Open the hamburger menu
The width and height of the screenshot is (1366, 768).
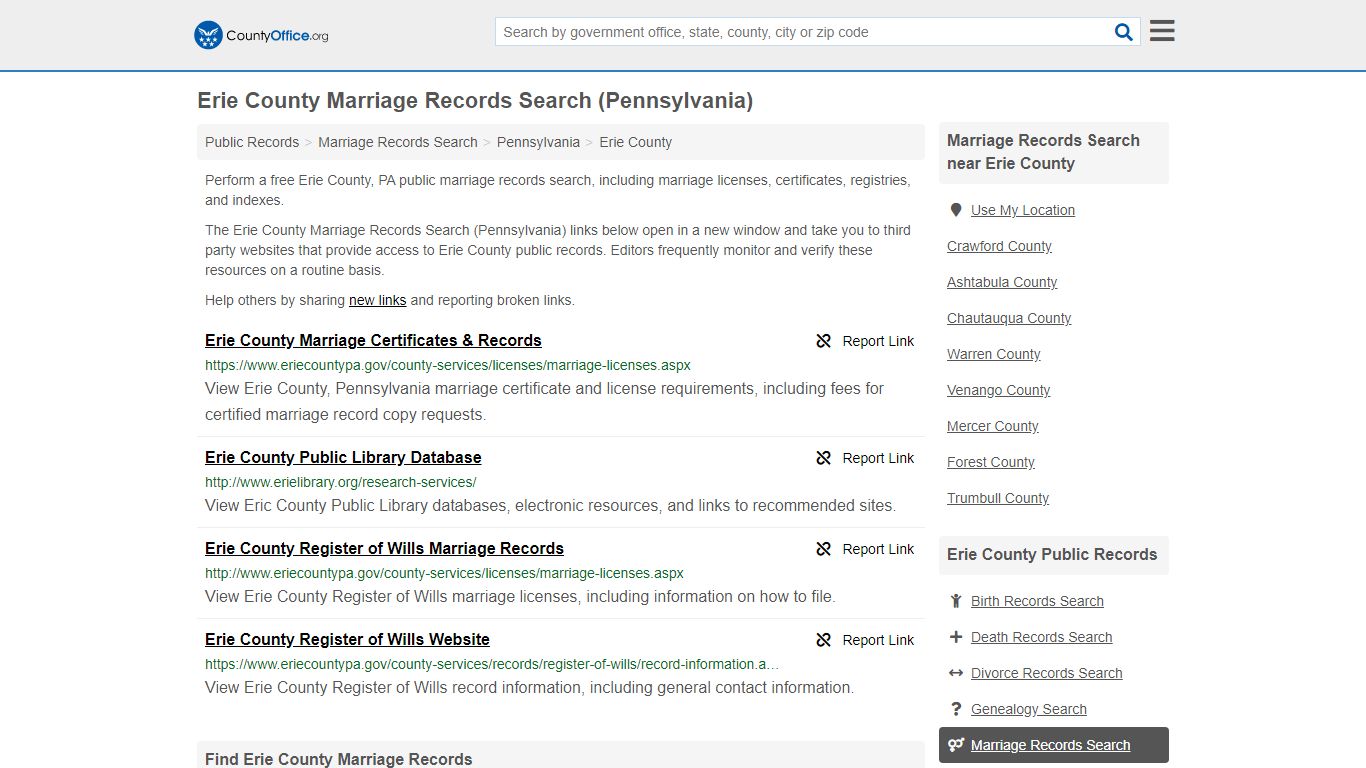[1162, 31]
